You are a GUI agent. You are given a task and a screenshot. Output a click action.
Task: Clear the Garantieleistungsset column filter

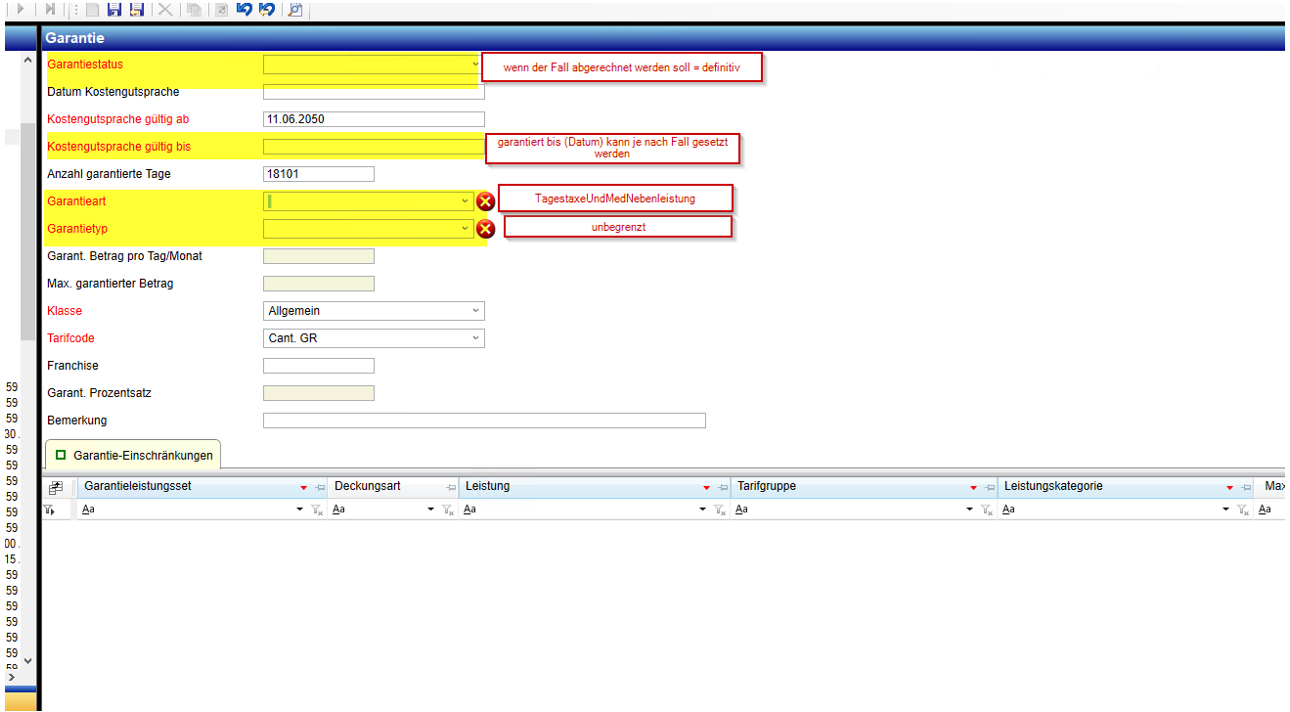317,510
